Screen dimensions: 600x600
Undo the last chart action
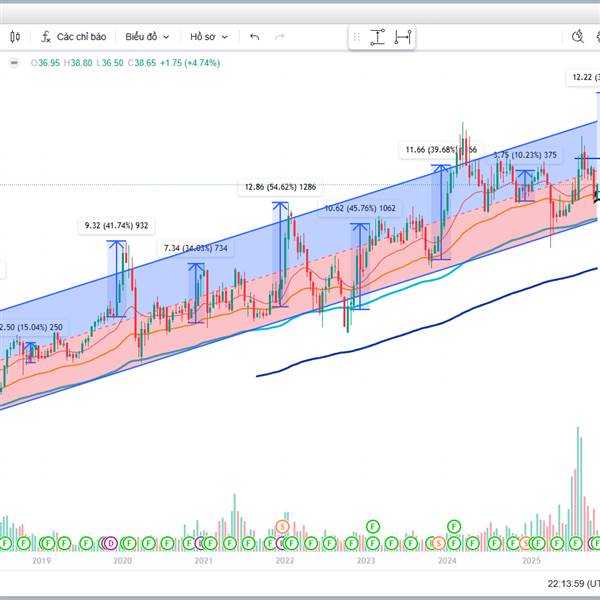[x=254, y=37]
